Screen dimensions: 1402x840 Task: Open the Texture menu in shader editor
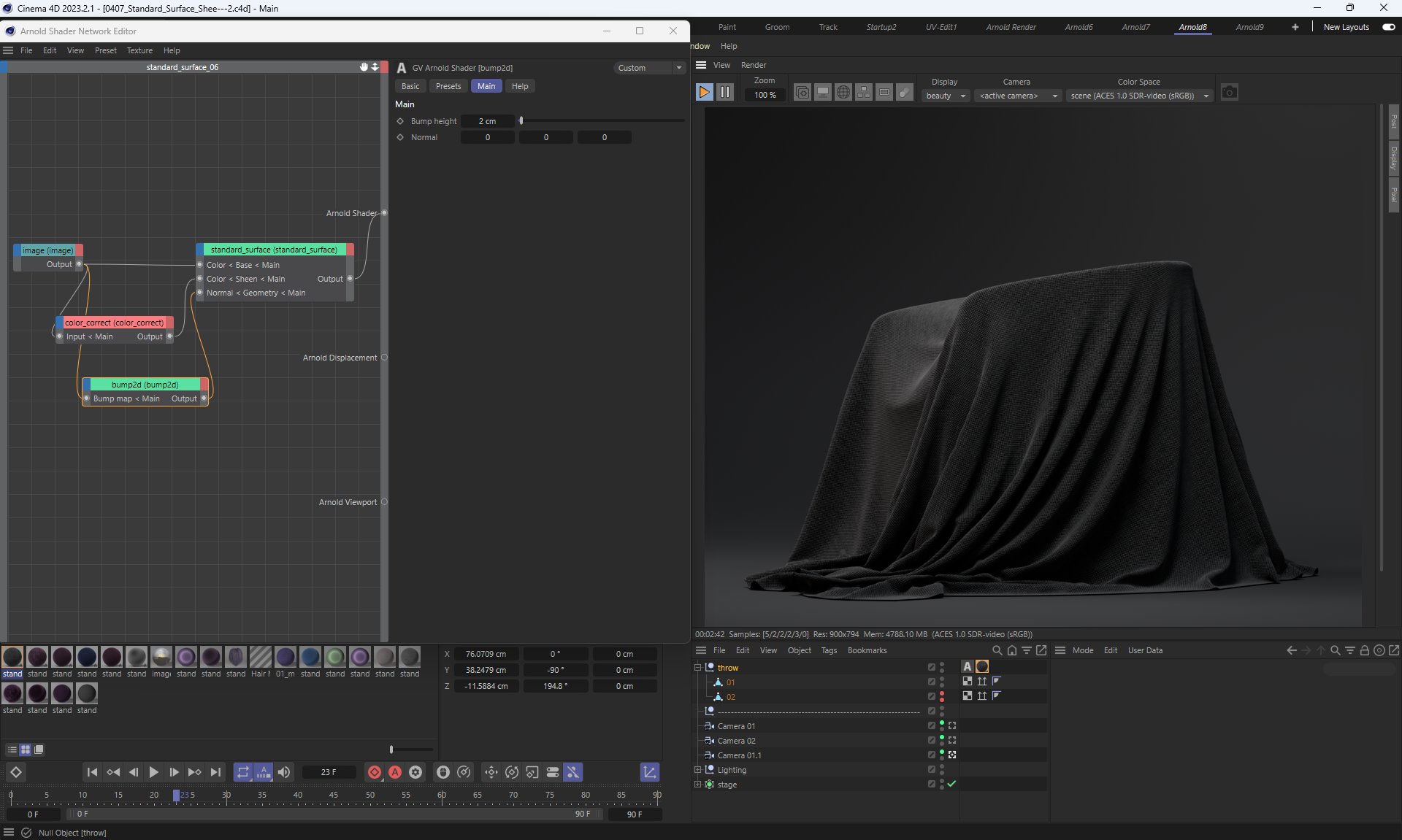click(139, 50)
